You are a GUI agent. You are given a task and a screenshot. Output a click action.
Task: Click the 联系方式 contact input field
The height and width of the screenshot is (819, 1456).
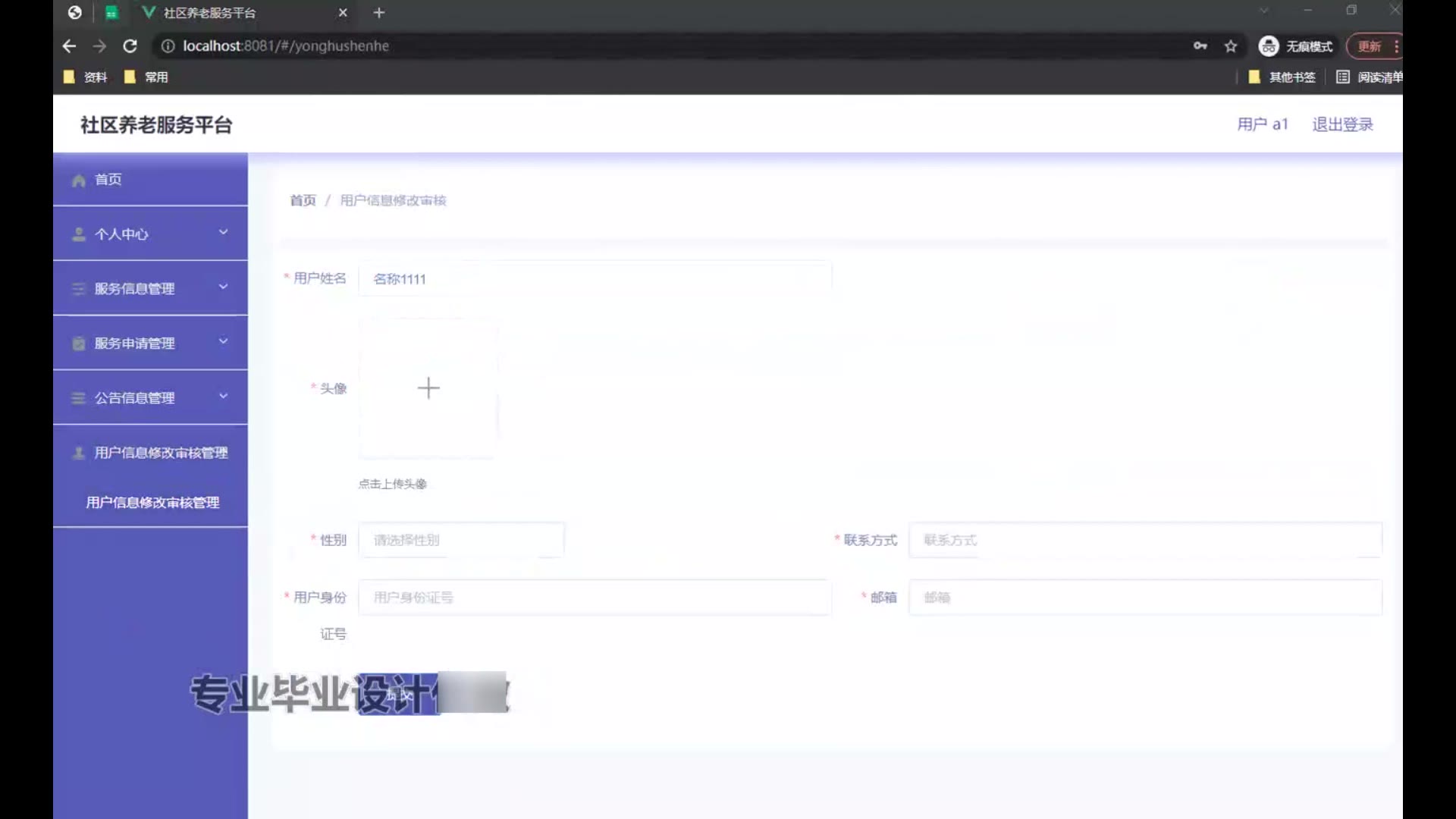(1145, 540)
